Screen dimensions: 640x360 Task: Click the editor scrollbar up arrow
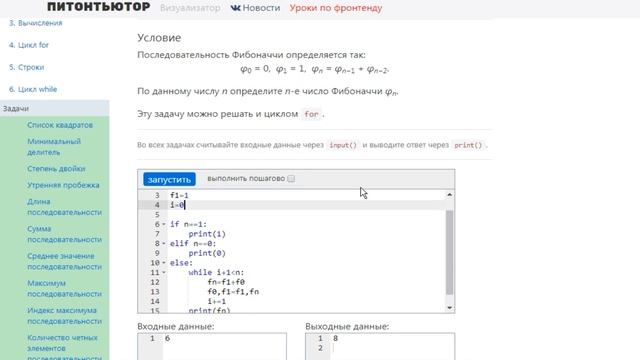point(449,195)
